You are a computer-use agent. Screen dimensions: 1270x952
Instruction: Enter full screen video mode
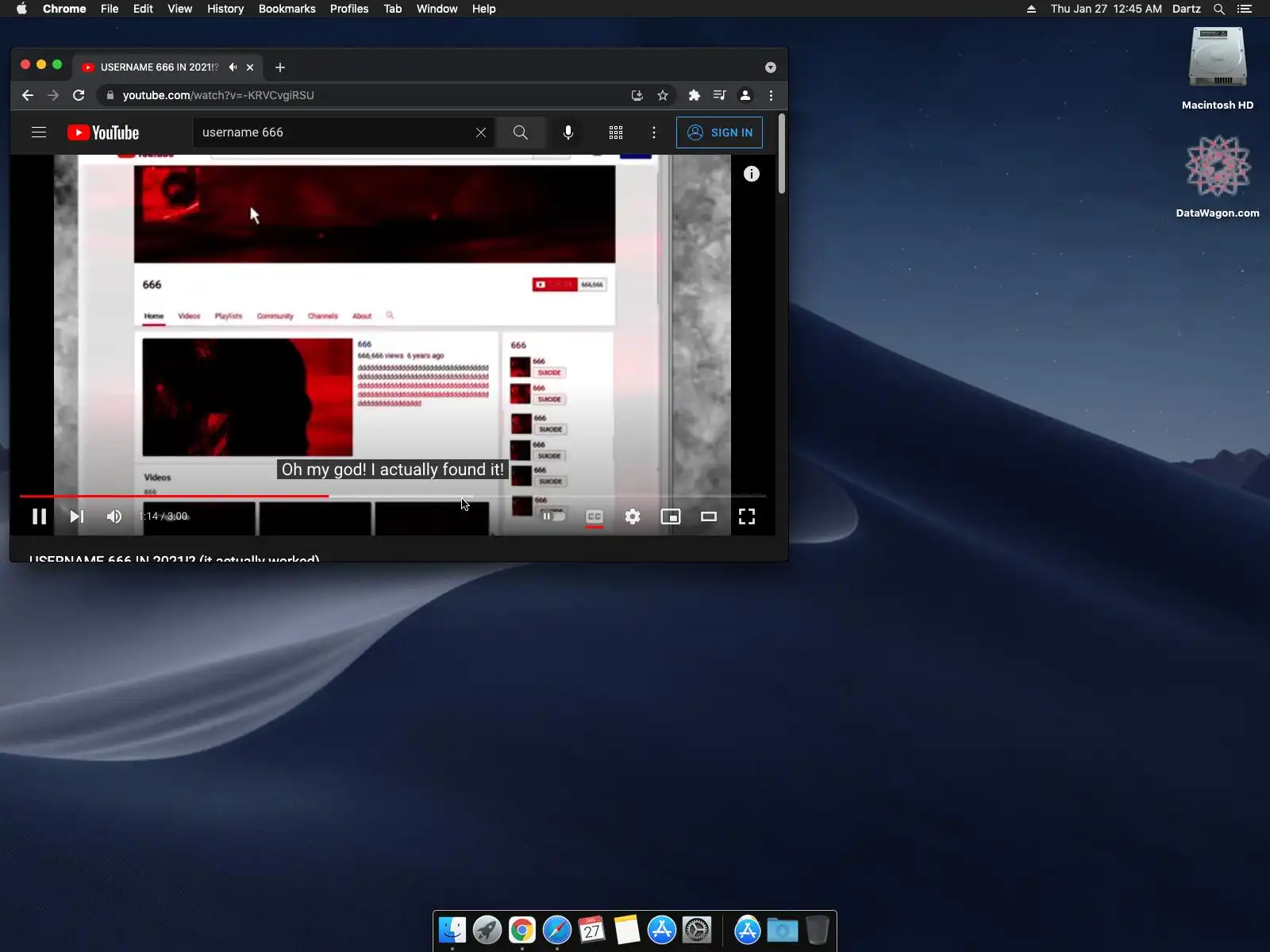click(x=747, y=516)
